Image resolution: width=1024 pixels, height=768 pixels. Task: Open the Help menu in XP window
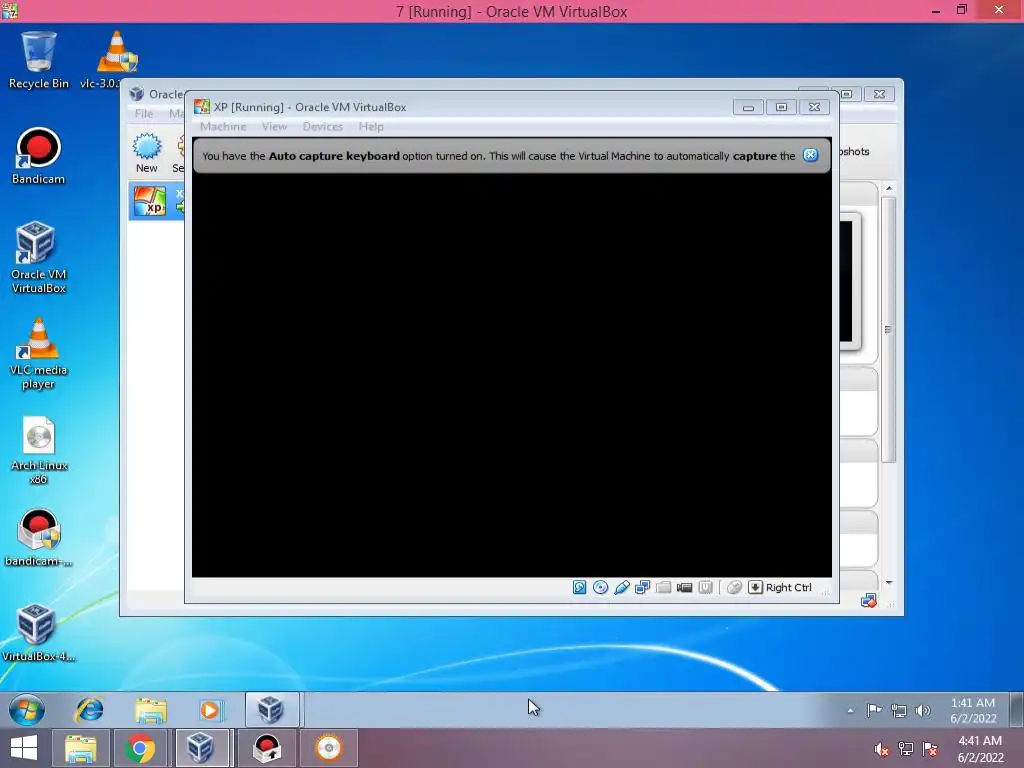click(x=371, y=127)
